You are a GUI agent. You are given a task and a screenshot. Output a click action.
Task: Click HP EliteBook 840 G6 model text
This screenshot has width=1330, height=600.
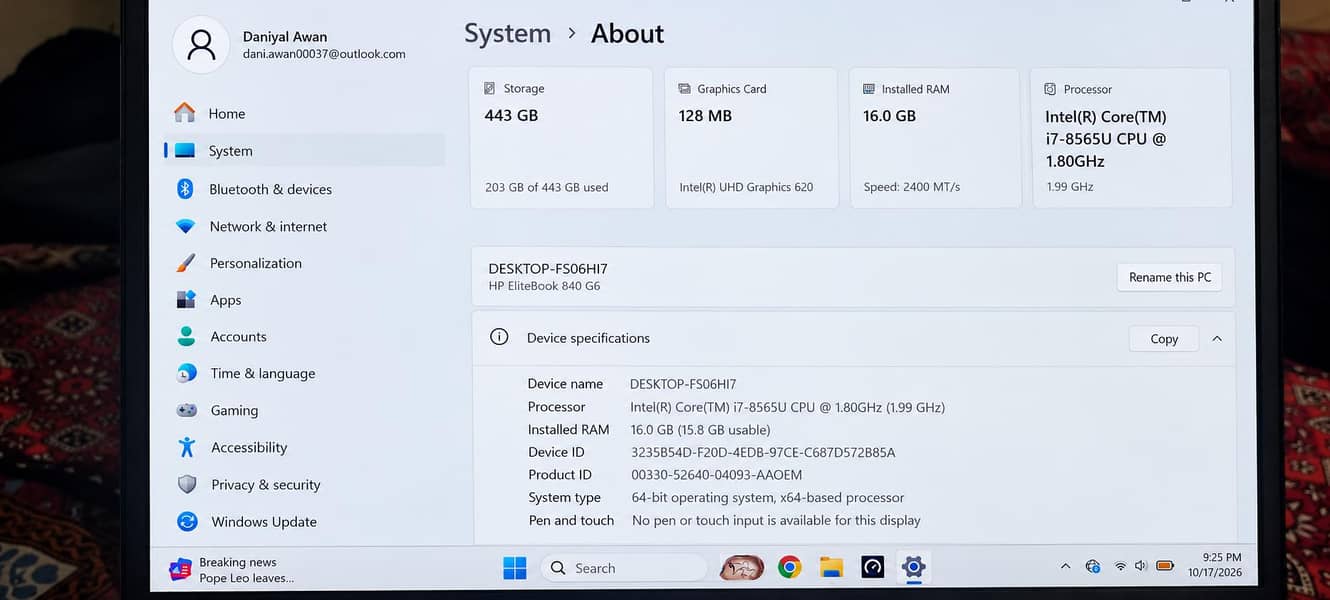[544, 286]
